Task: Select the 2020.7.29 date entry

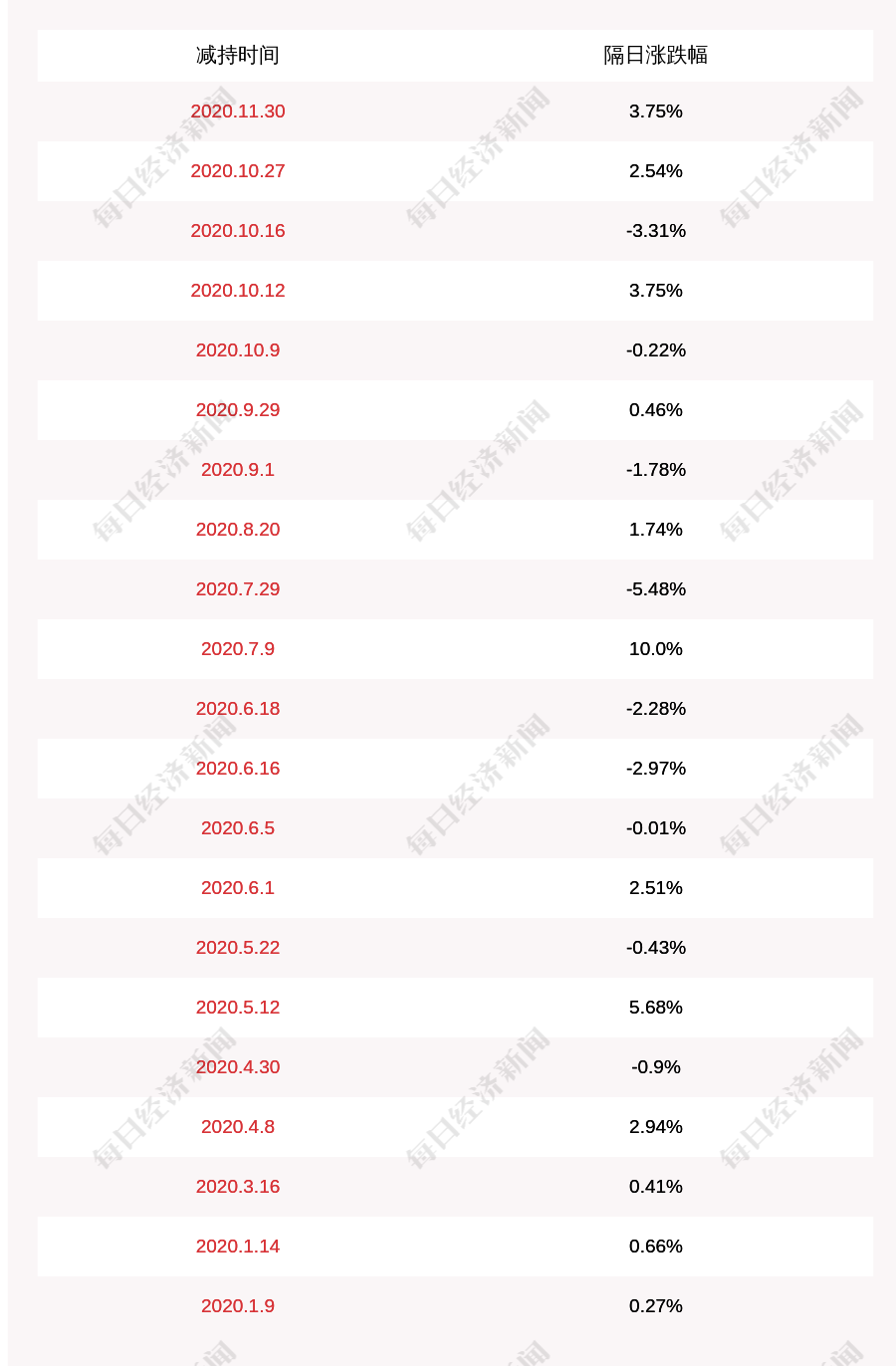Action: pyautogui.click(x=238, y=588)
